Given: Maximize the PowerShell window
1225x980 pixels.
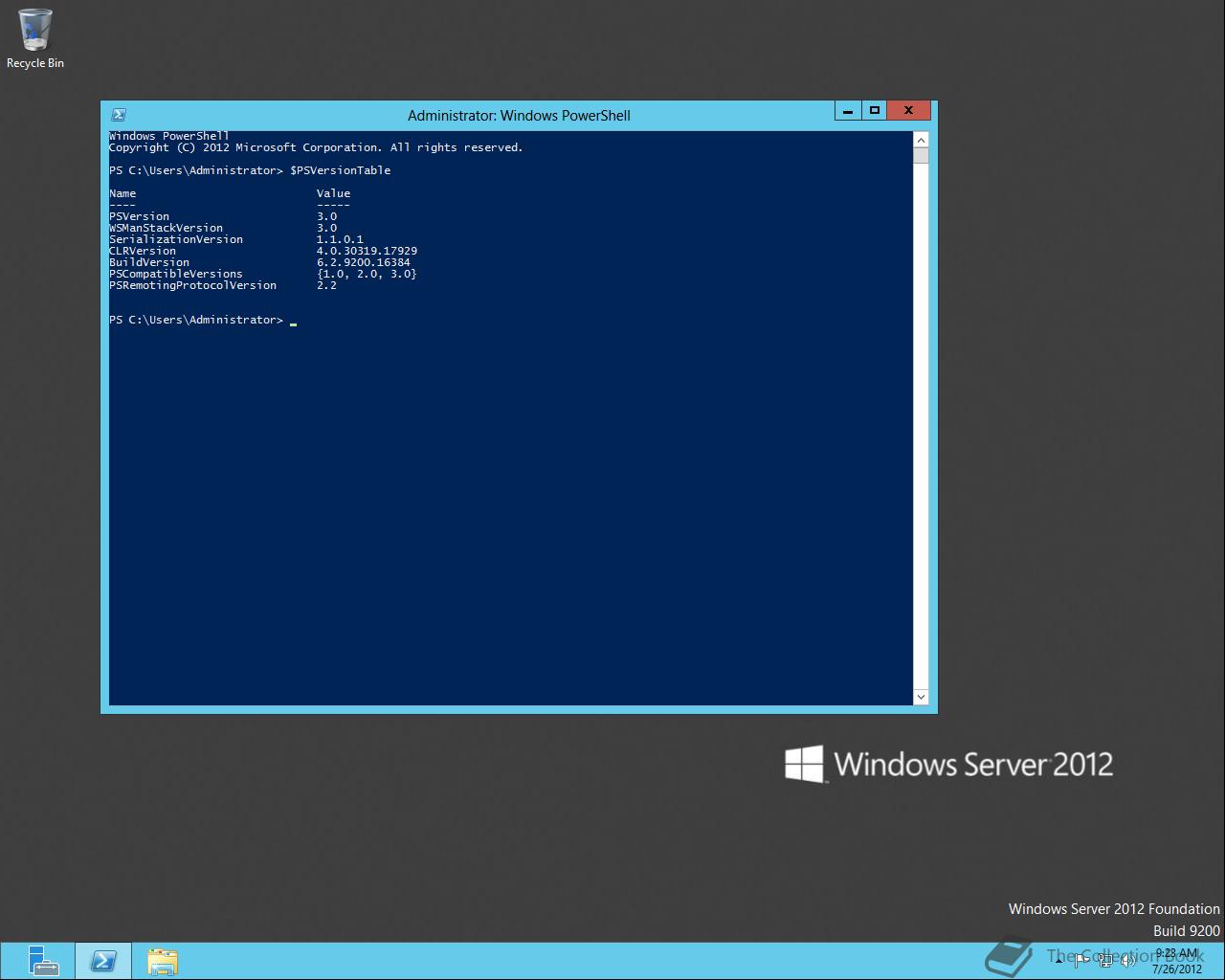Looking at the screenshot, I should pos(874,111).
